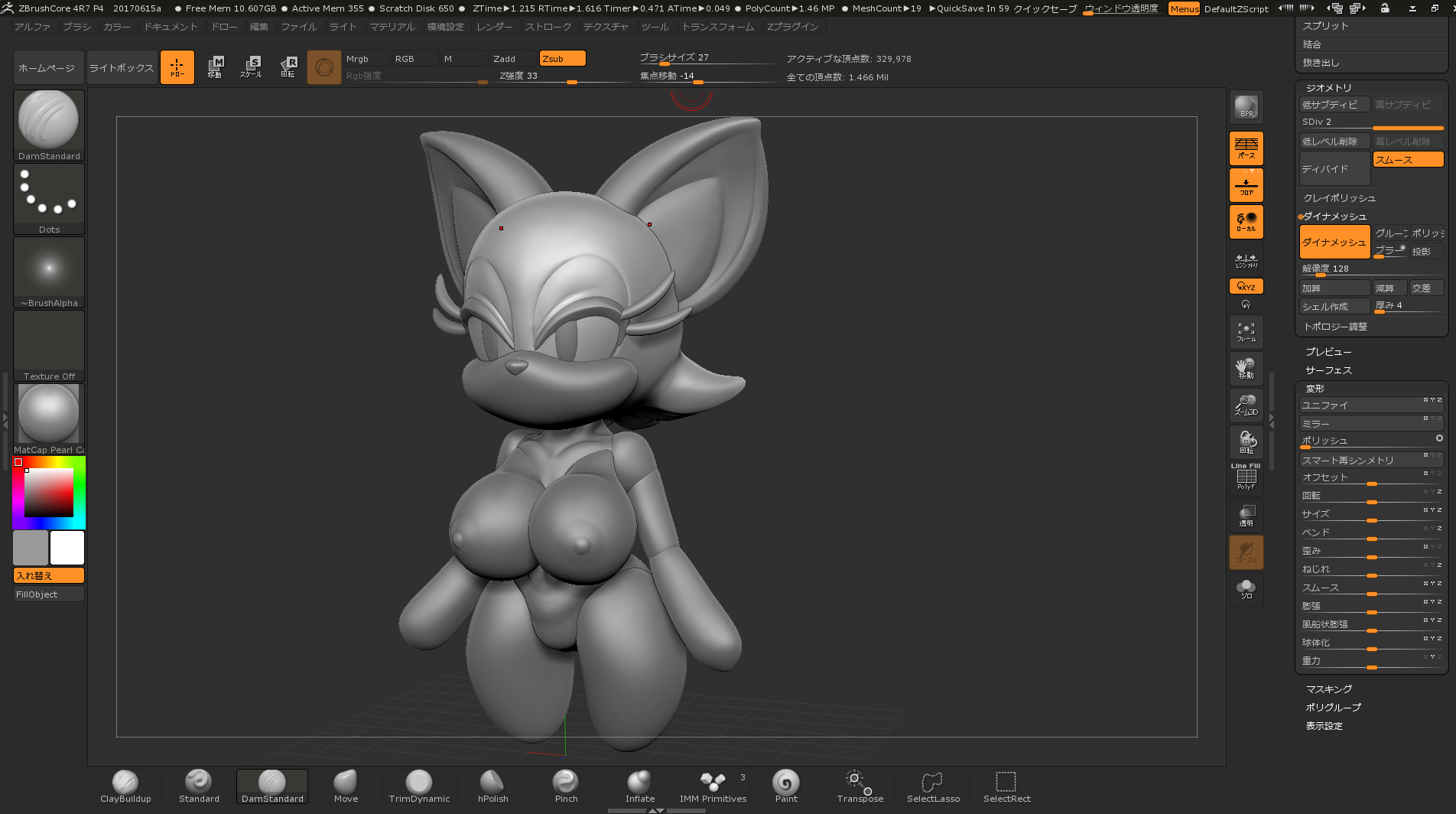Collapse the ダイナメッシュ section
This screenshot has width=1456, height=814.
click(1334, 217)
